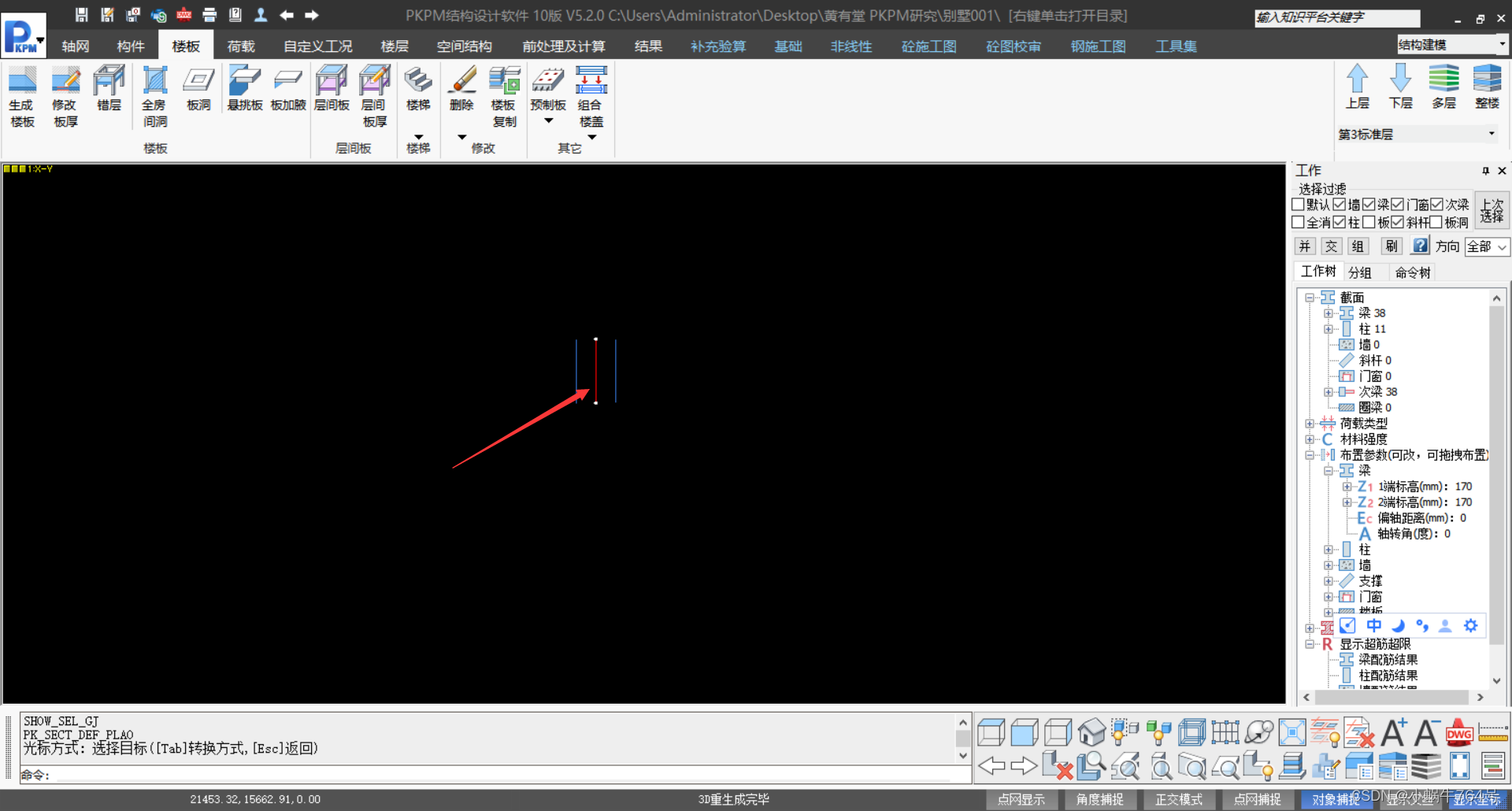Toggle 角度捕捉 in the status bar
The height and width of the screenshot is (811, 1512).
pos(1100,799)
